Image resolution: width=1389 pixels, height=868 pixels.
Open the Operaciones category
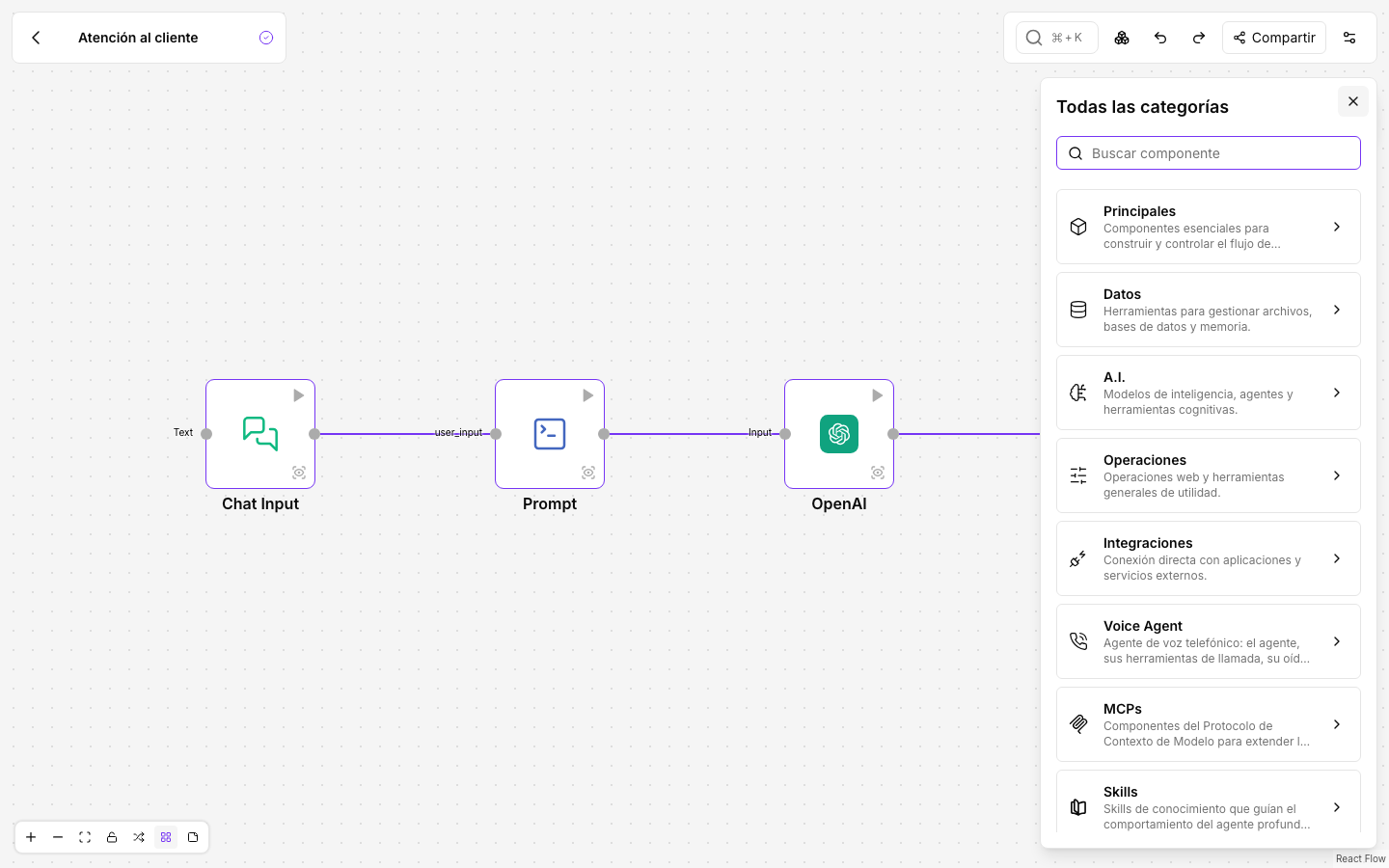(x=1208, y=475)
